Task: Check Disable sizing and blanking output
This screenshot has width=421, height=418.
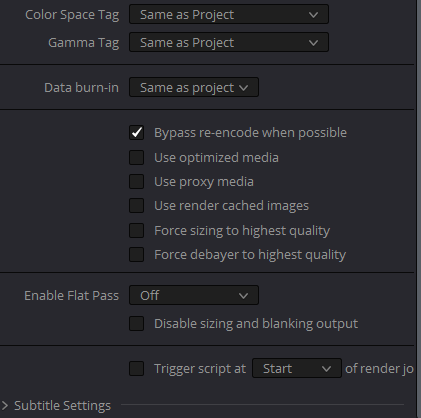Action: [x=137, y=324]
